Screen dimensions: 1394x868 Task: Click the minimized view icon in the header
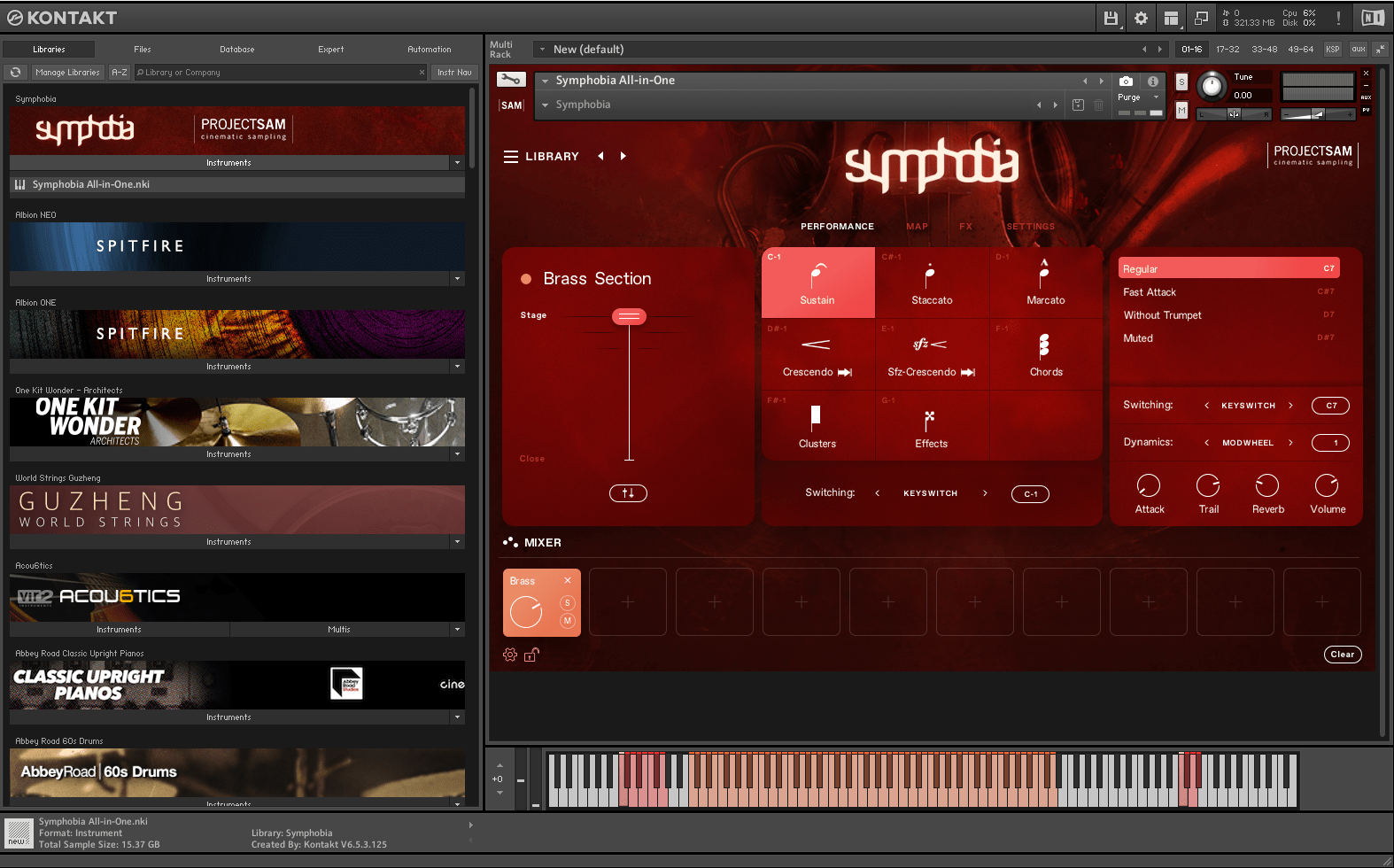1201,18
